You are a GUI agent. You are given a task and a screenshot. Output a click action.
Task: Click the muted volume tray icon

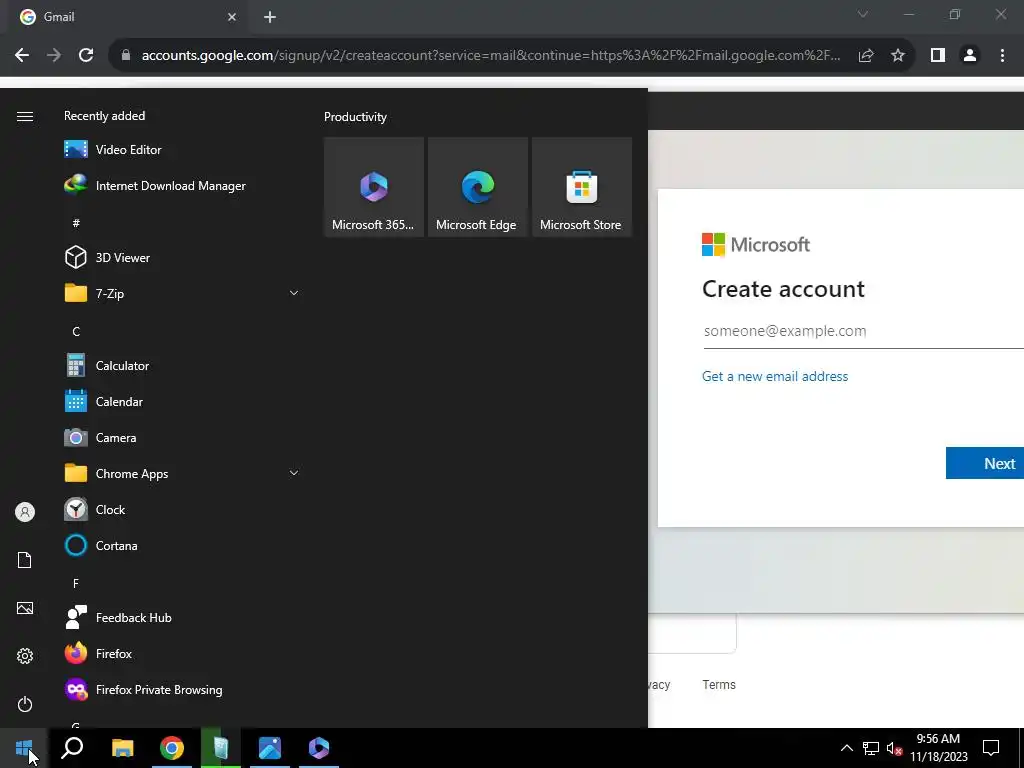tap(895, 748)
